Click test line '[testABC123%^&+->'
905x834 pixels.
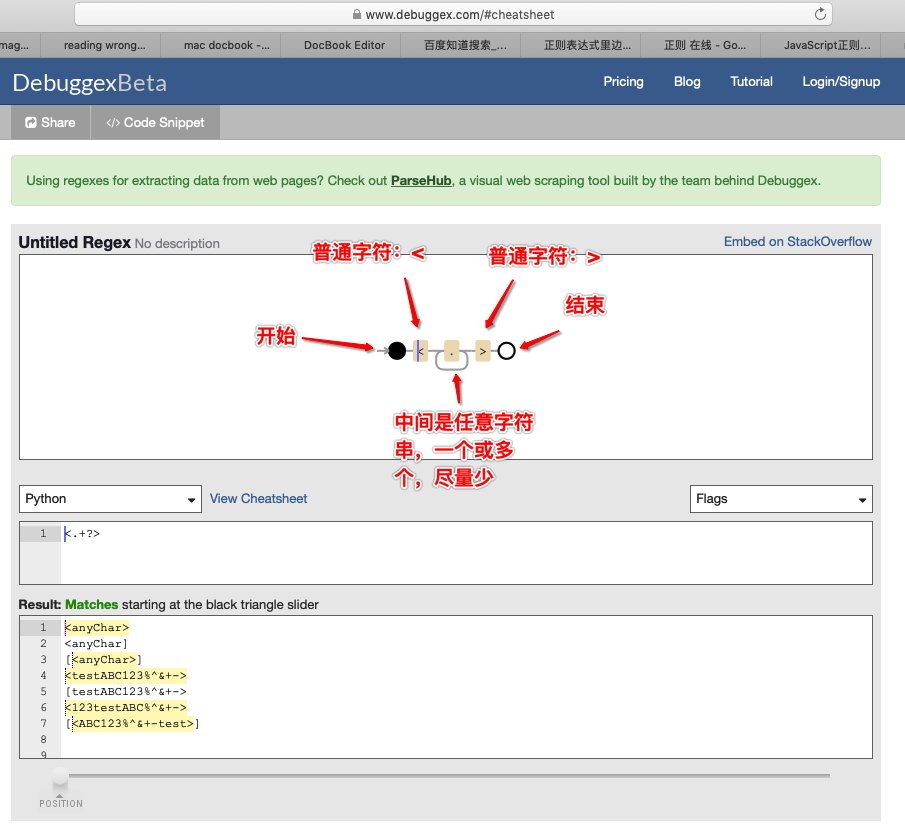[126, 691]
